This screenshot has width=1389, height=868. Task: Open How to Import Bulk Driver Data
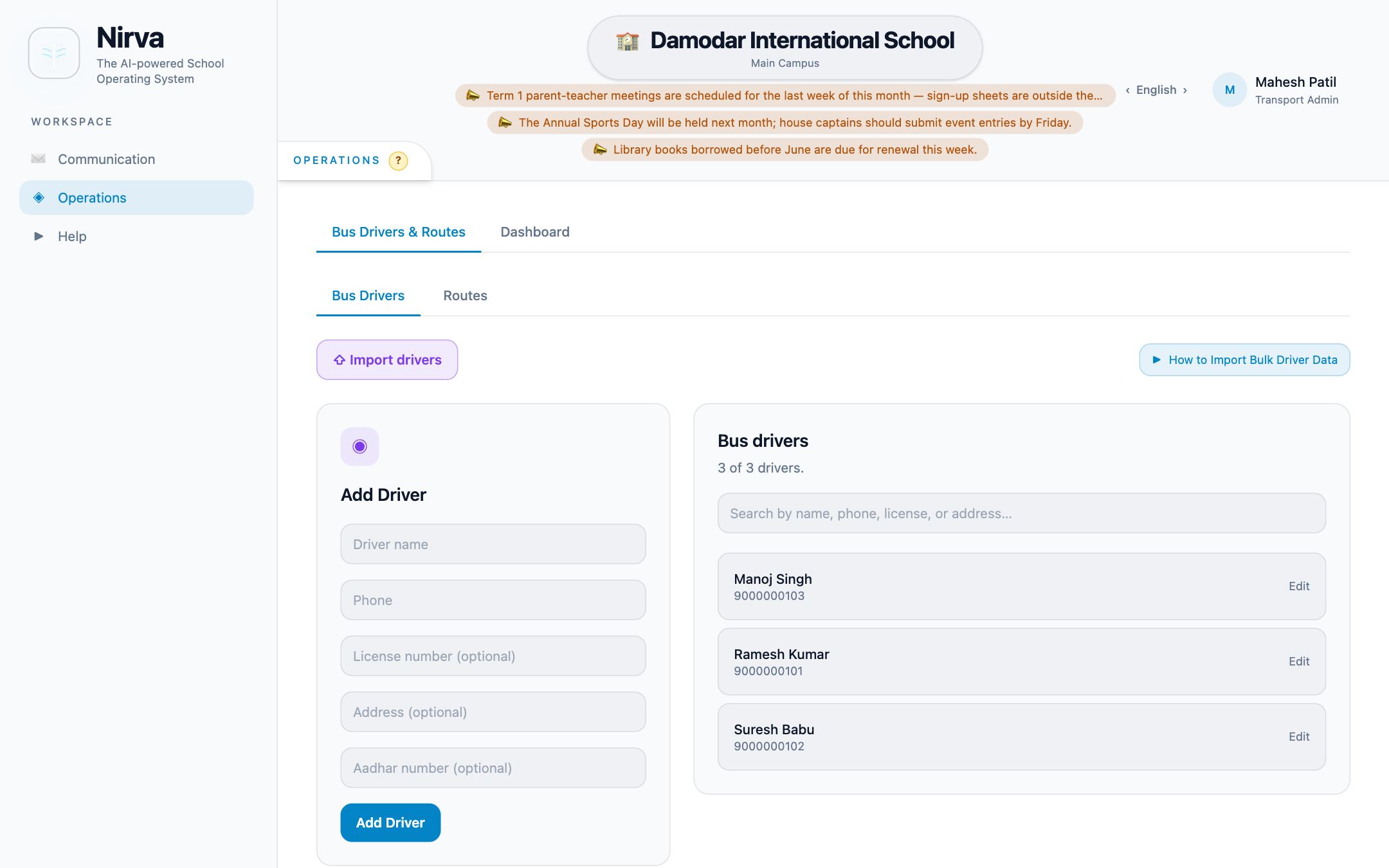(x=1244, y=360)
